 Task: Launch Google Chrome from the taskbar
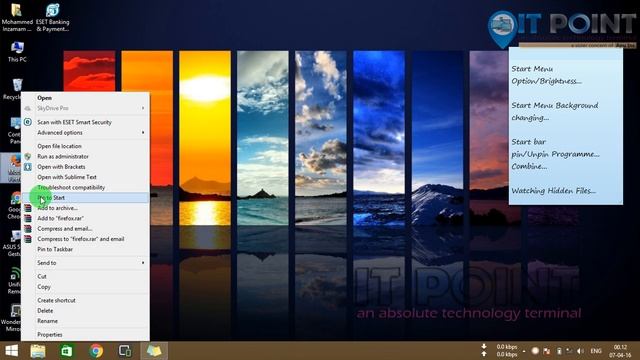(96, 351)
